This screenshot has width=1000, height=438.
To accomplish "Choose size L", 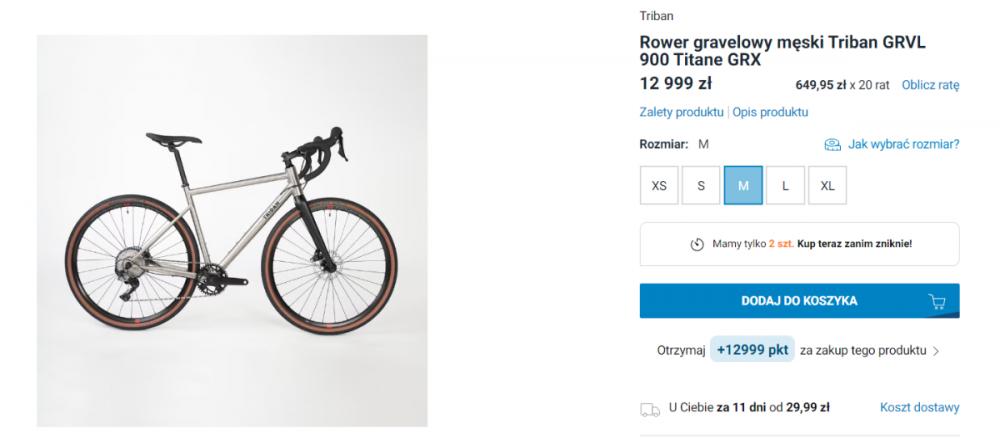I will tap(785, 186).
